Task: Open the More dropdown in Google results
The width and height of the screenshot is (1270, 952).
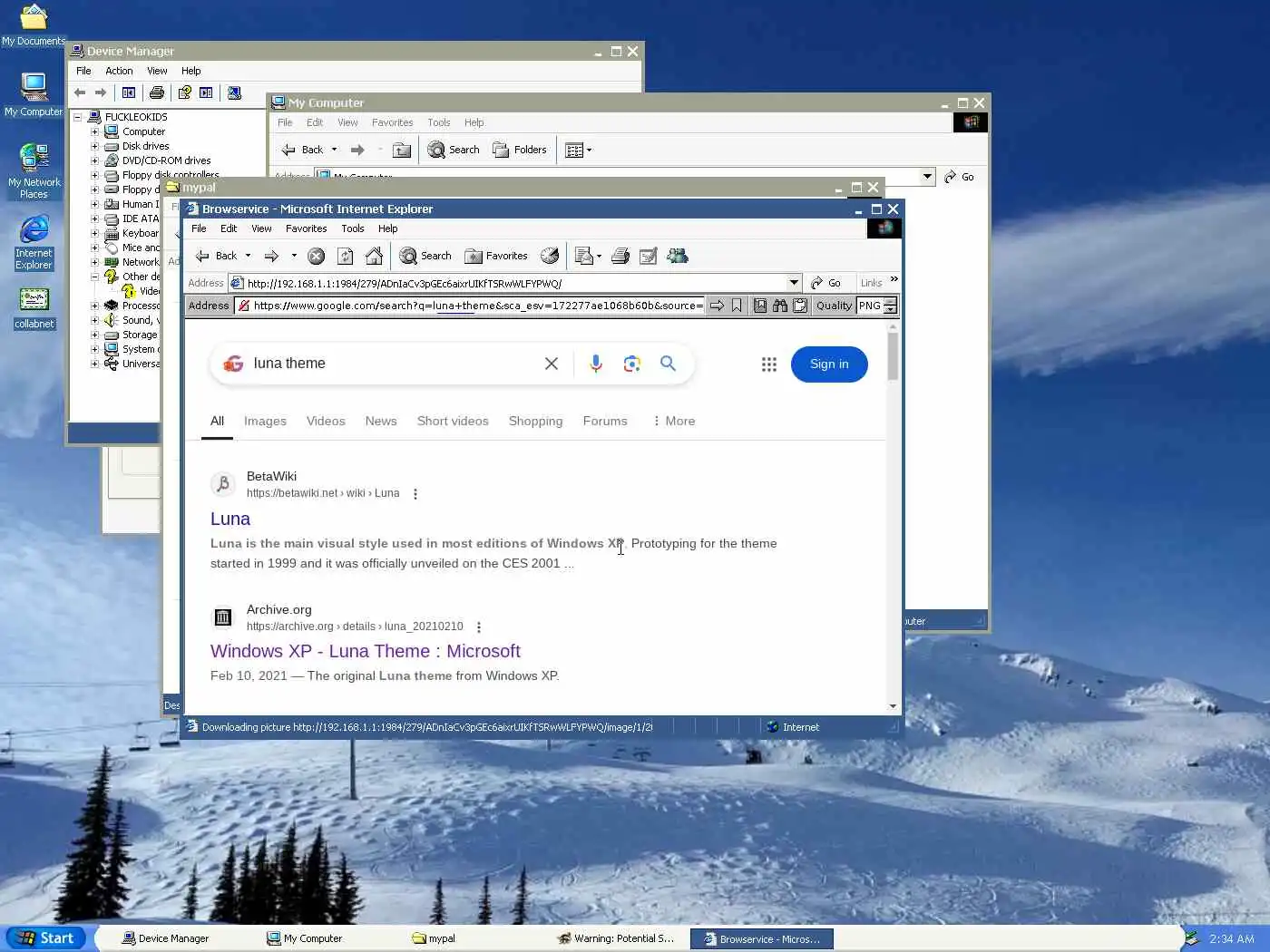Action: point(674,422)
